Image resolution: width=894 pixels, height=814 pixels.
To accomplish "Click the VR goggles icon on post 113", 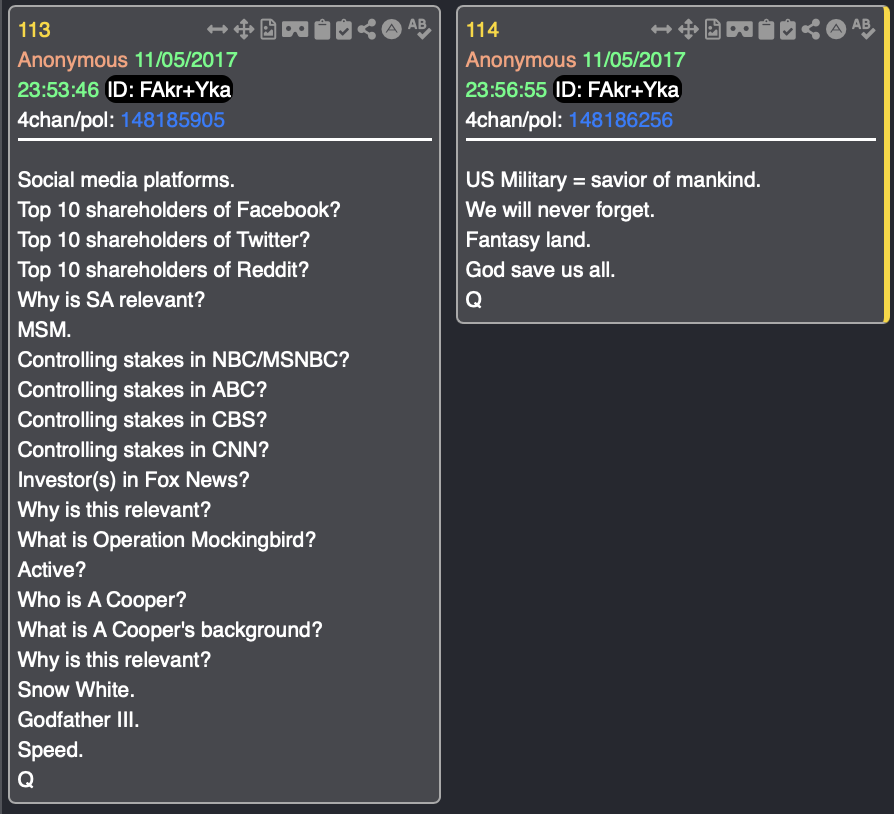I will coord(294,30).
